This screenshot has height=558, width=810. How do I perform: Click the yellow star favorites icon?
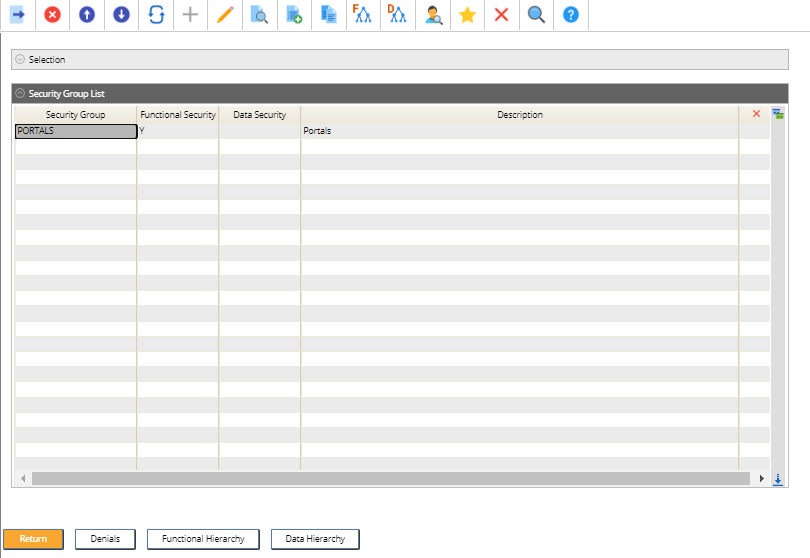tap(467, 14)
